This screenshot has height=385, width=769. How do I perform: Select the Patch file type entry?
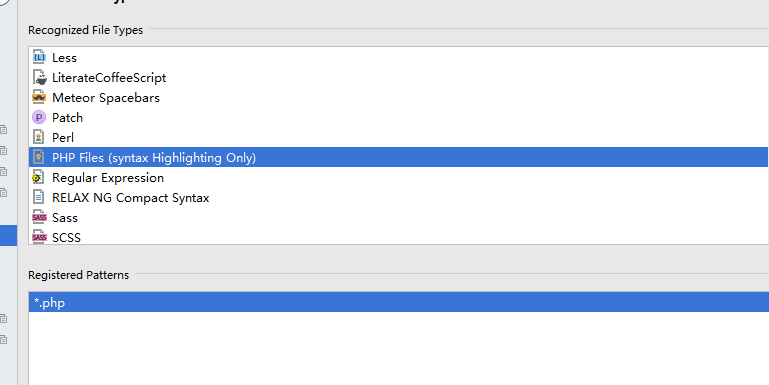point(398,118)
